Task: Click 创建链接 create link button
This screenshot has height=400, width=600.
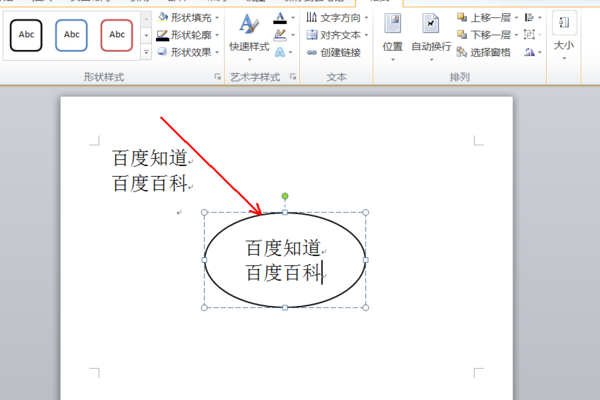Action: pos(334,52)
